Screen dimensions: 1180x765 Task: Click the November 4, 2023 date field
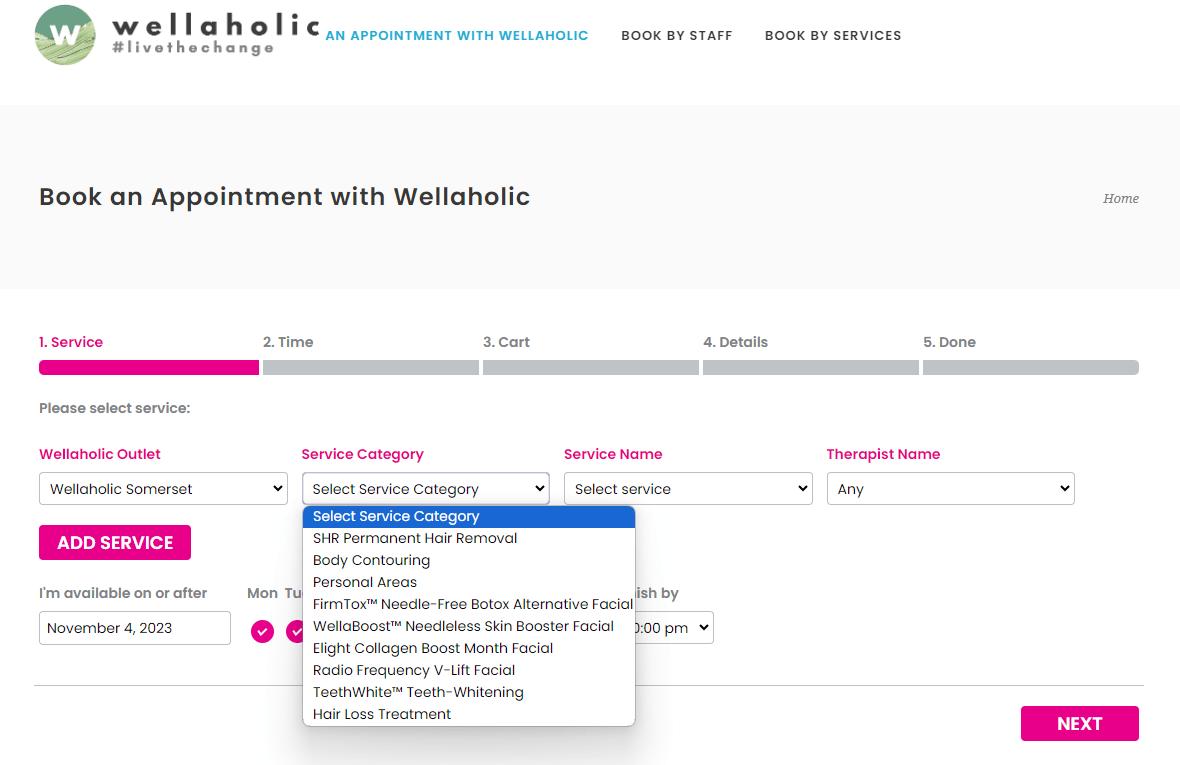pos(134,627)
